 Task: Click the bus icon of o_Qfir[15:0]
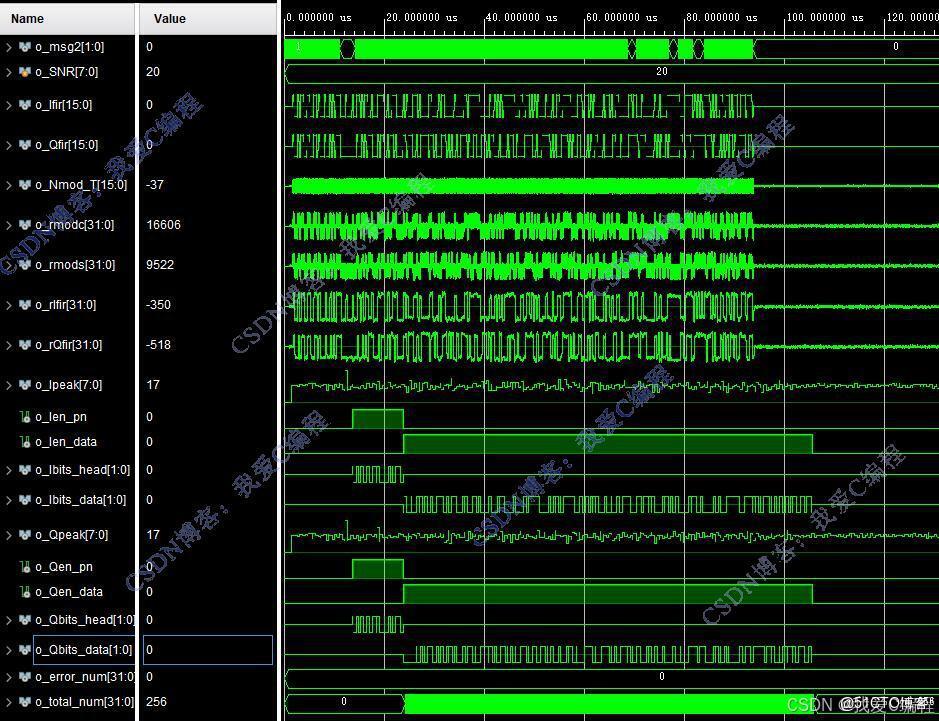25,145
